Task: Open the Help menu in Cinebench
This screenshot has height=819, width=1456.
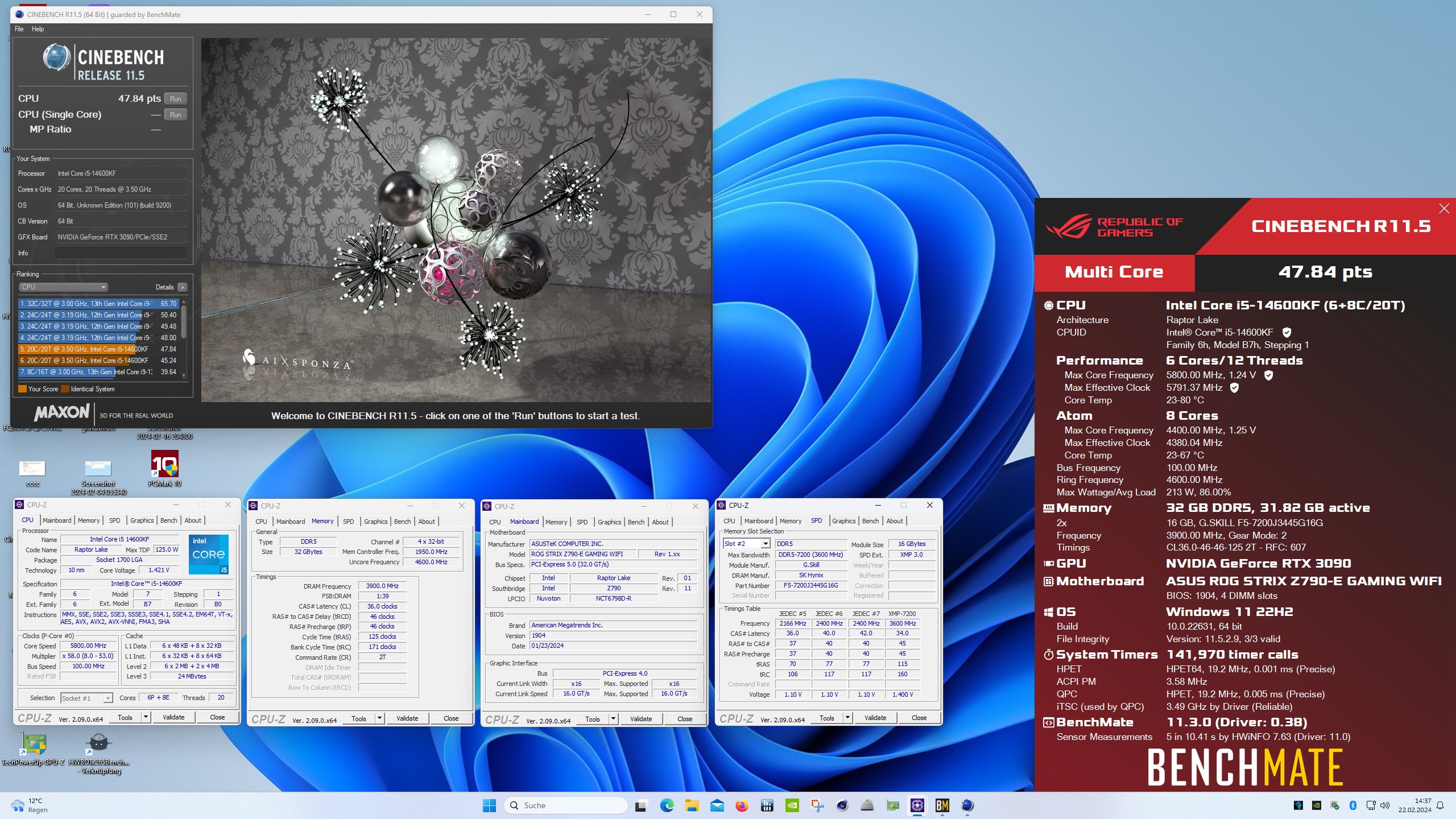Action: pyautogui.click(x=38, y=29)
